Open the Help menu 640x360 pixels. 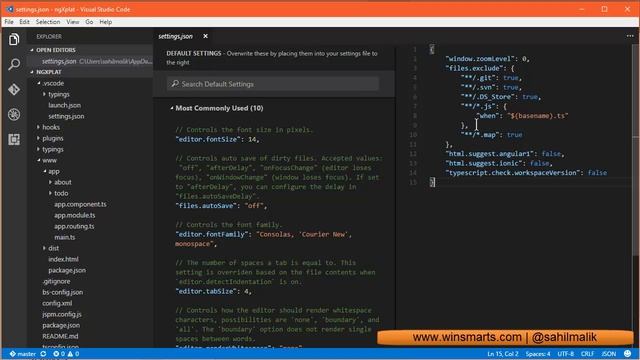click(x=106, y=22)
